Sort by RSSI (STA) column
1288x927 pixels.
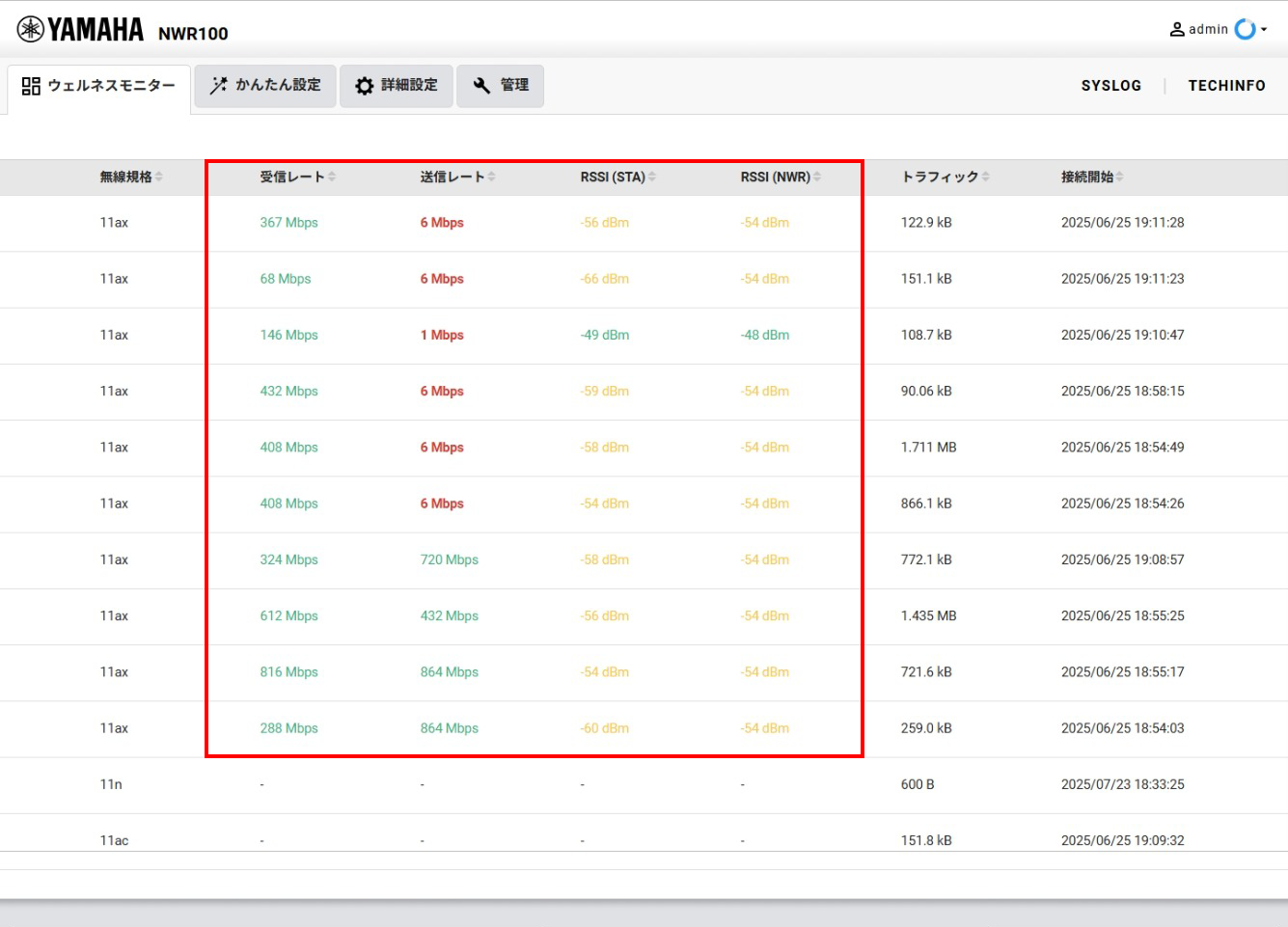(x=652, y=177)
